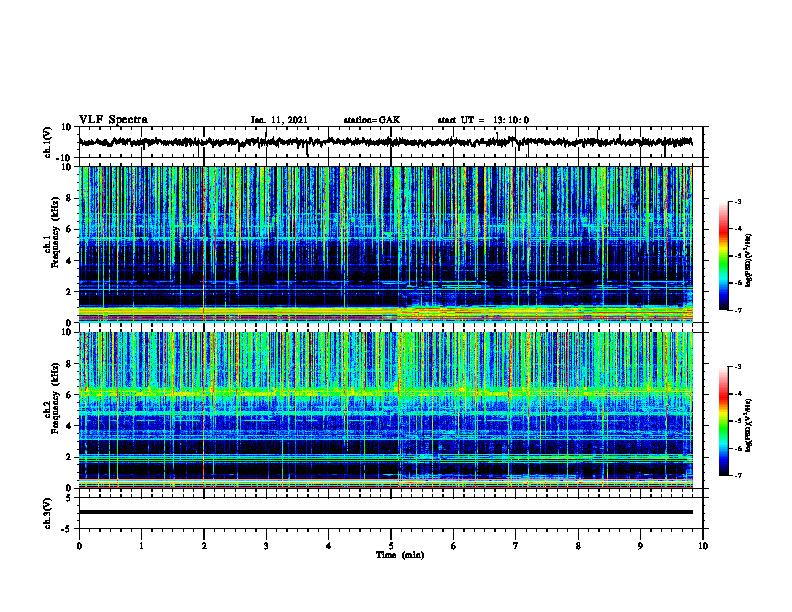Click the ch.1 spectrogram color scale bar
The height and width of the screenshot is (612, 792).
coord(724,256)
